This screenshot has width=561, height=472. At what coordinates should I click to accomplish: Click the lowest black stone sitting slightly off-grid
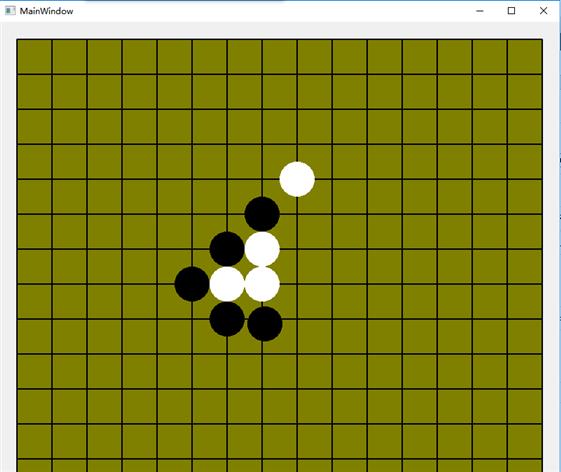(x=265, y=323)
